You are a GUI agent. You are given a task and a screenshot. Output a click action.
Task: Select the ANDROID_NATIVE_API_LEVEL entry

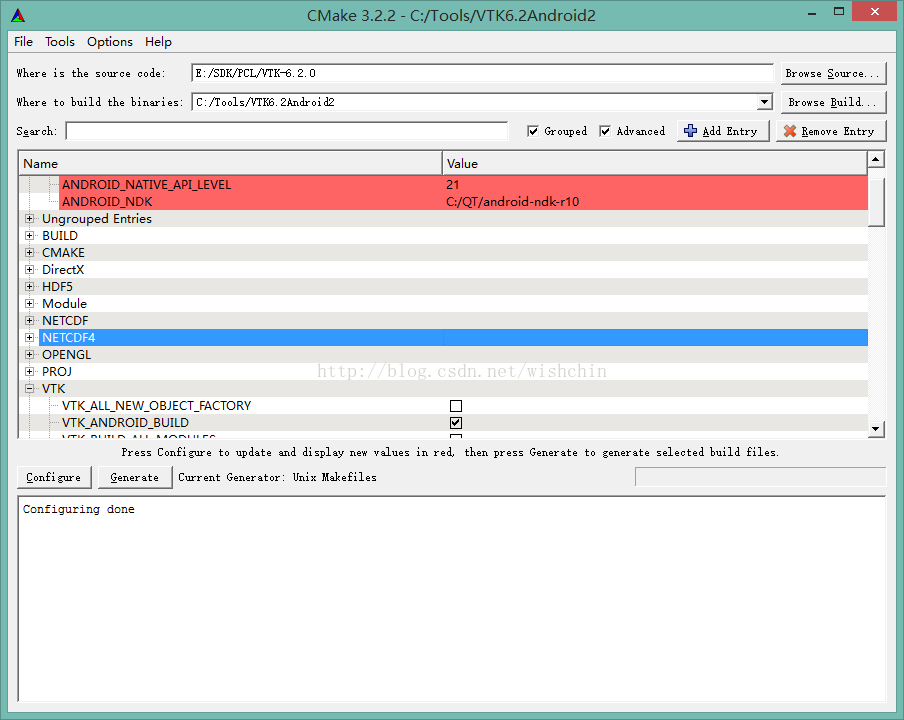click(146, 184)
